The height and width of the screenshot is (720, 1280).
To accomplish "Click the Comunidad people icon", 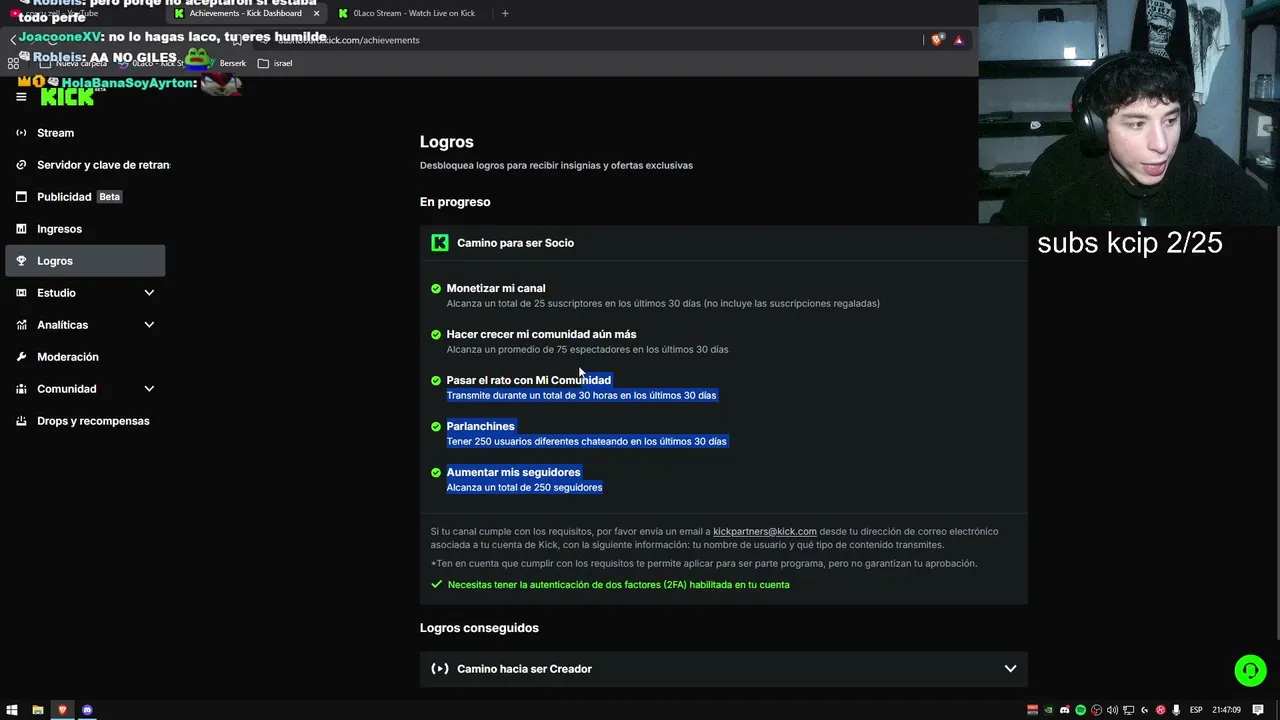I will pyautogui.click(x=21, y=389).
